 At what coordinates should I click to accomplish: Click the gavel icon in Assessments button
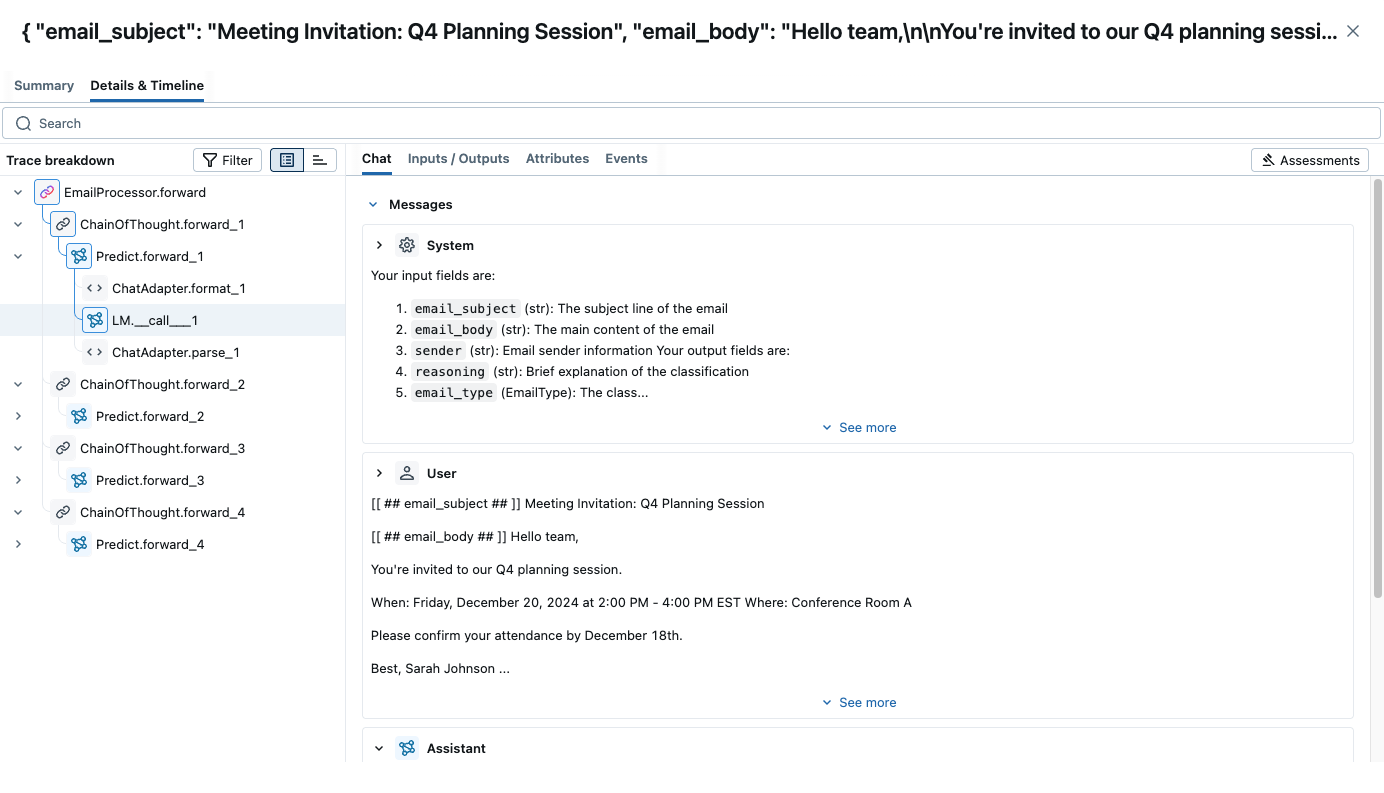click(x=1269, y=159)
